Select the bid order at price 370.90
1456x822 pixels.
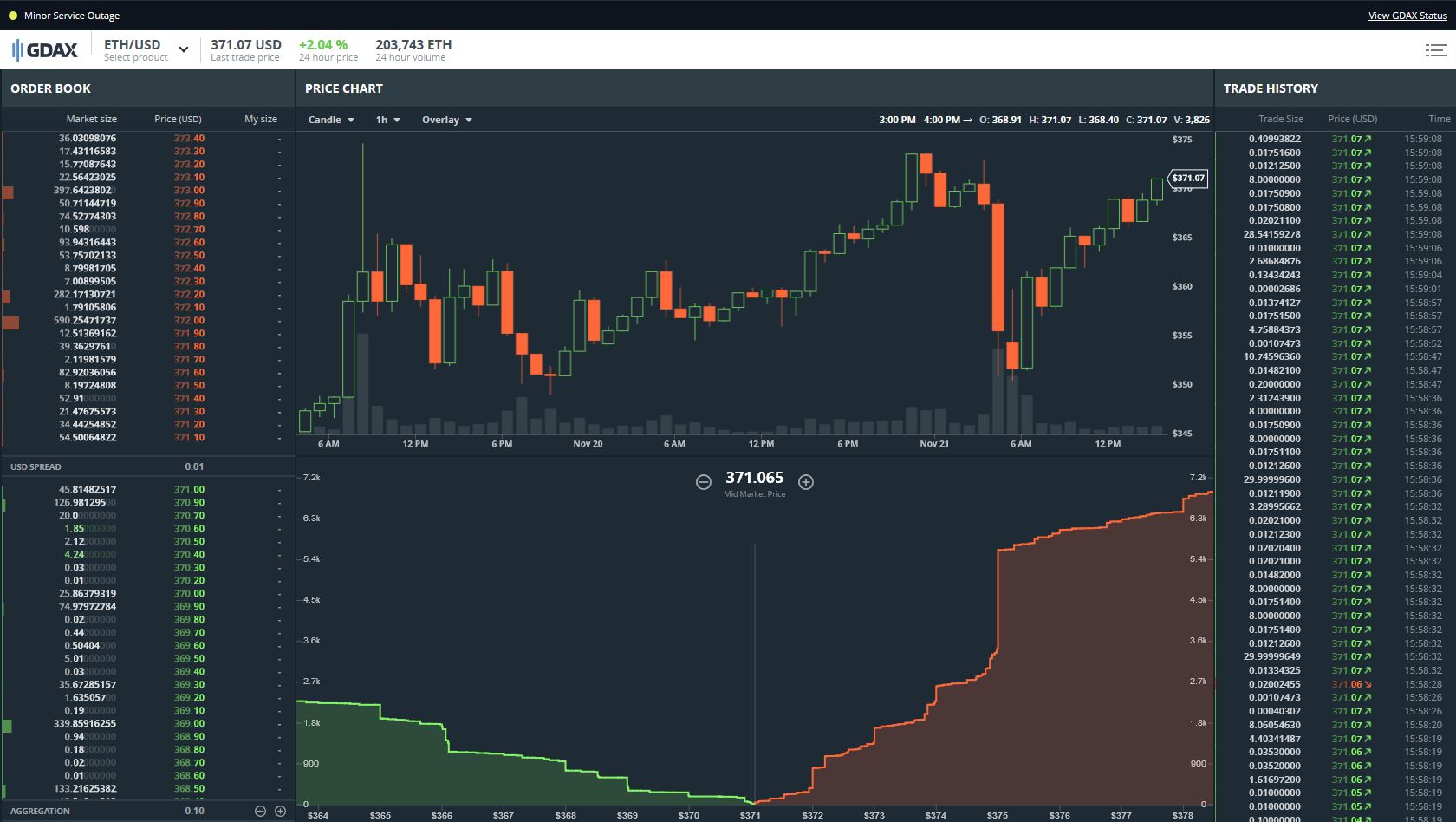(147, 502)
